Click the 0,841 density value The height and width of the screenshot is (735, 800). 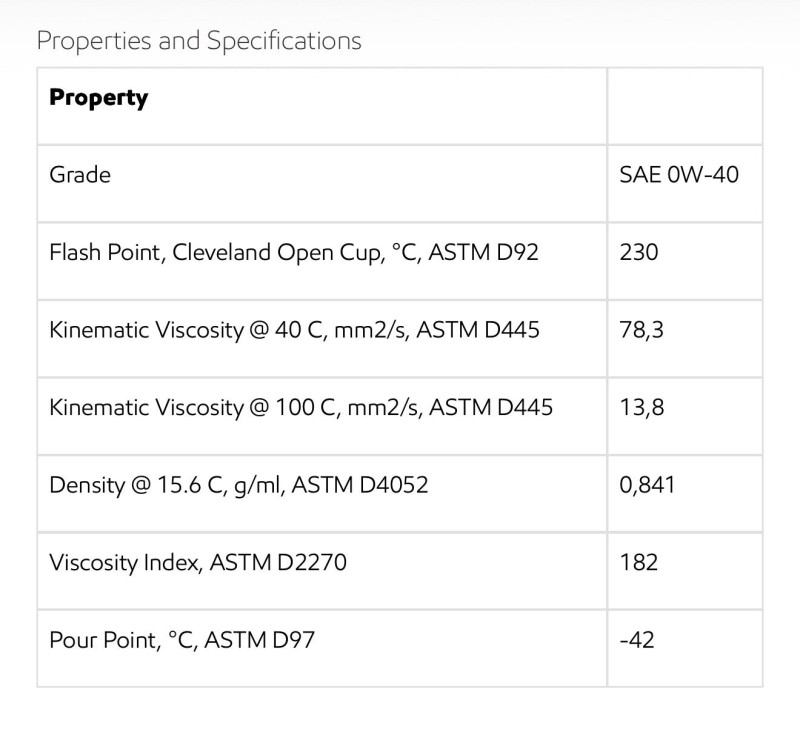click(647, 485)
